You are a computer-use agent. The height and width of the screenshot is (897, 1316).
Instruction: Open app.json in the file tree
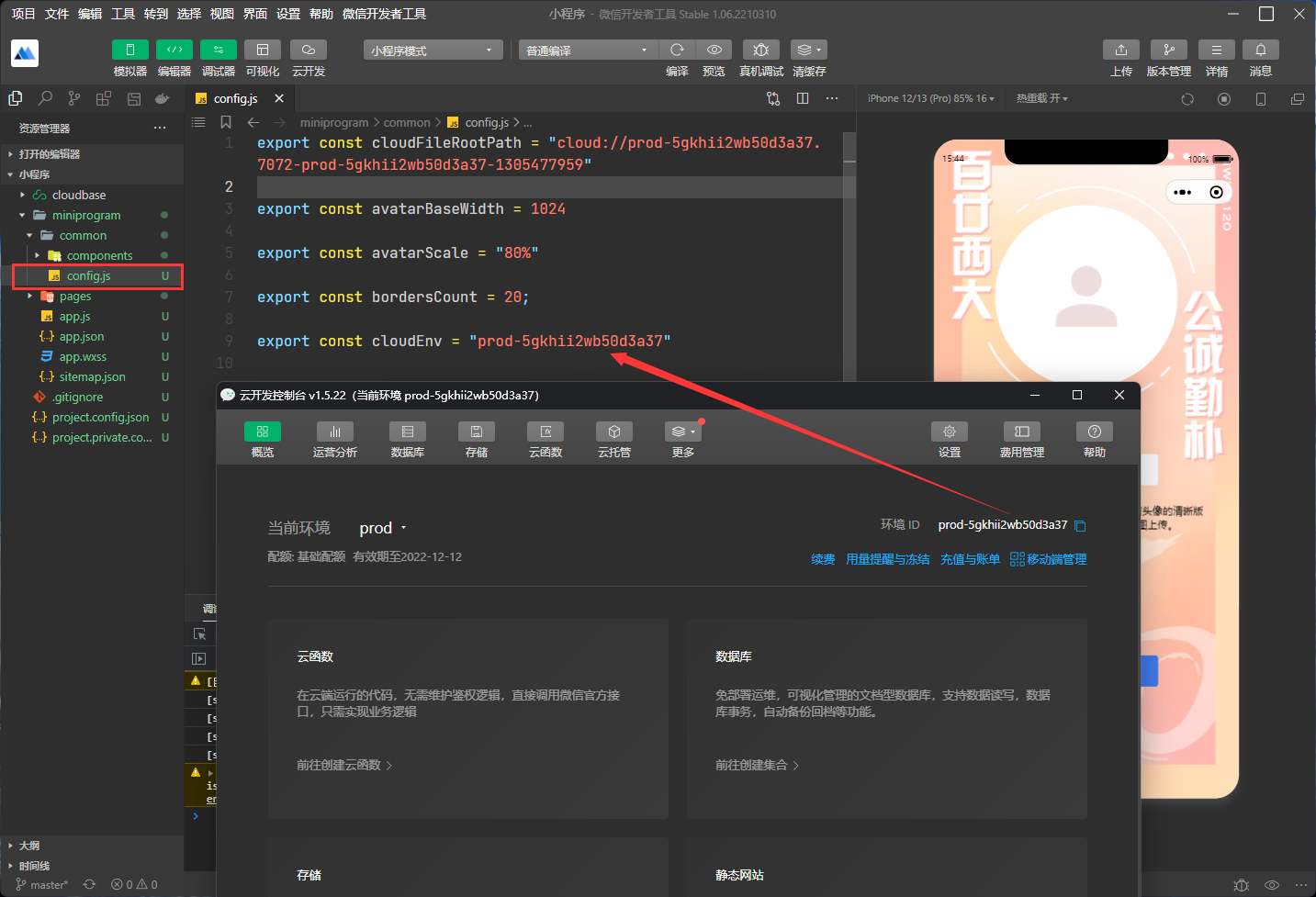tap(92, 336)
